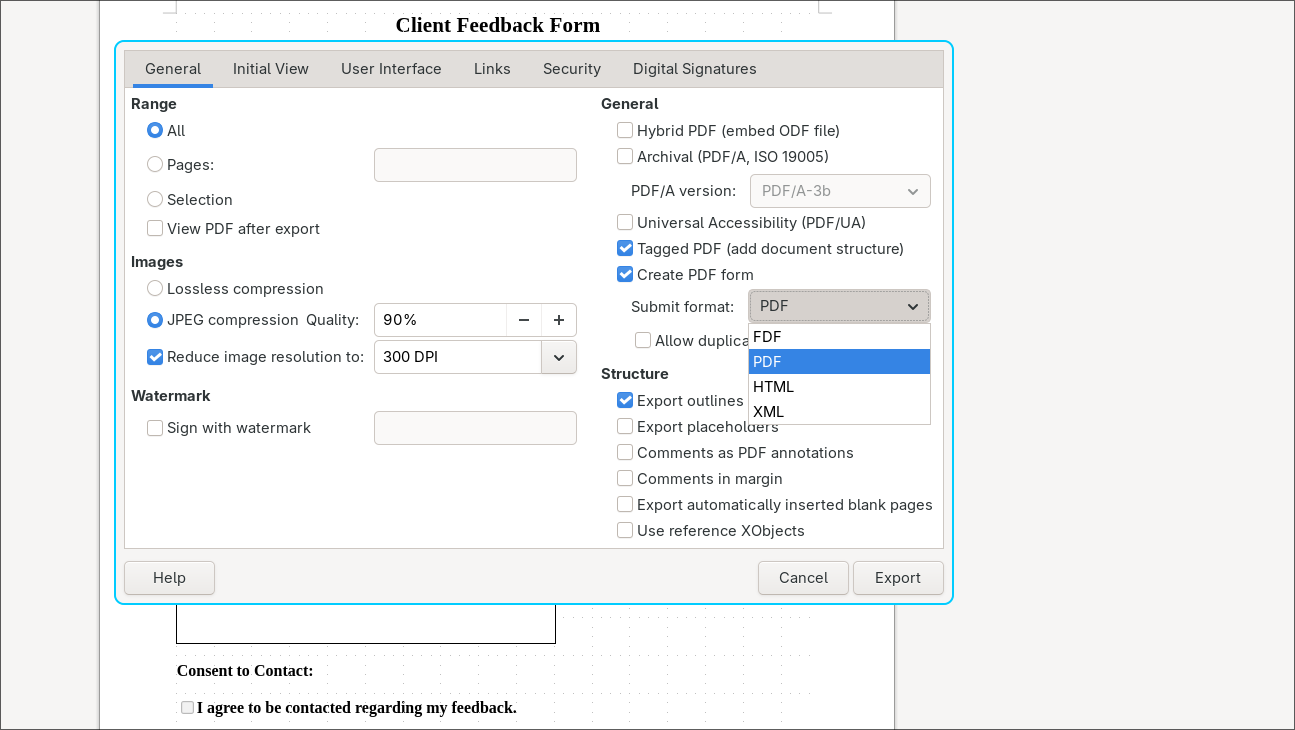Image resolution: width=1295 pixels, height=730 pixels.
Task: Check Universal Accessibility PDF/UA
Action: (x=625, y=222)
